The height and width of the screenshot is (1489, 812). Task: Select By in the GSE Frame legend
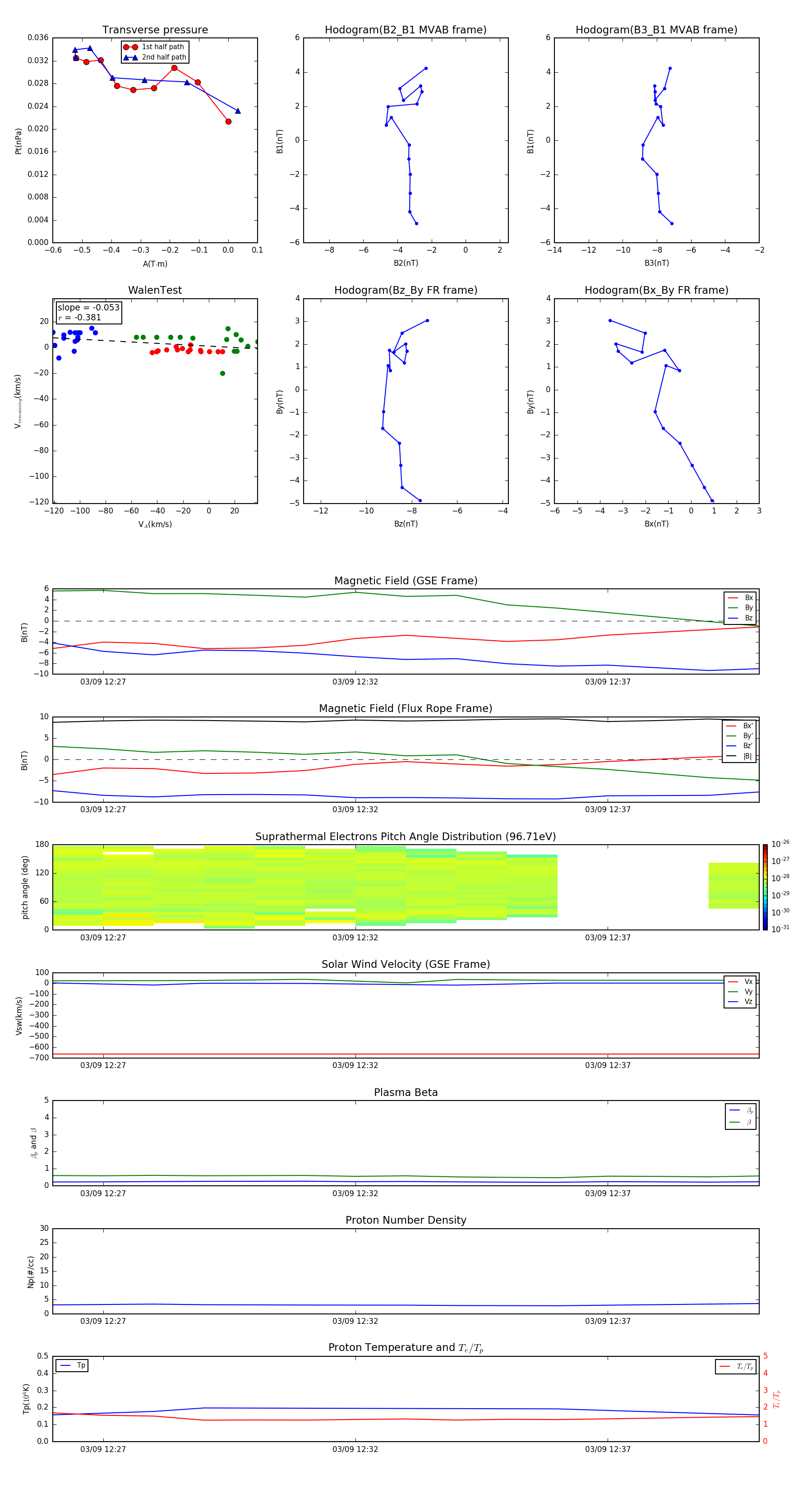pyautogui.click(x=740, y=607)
